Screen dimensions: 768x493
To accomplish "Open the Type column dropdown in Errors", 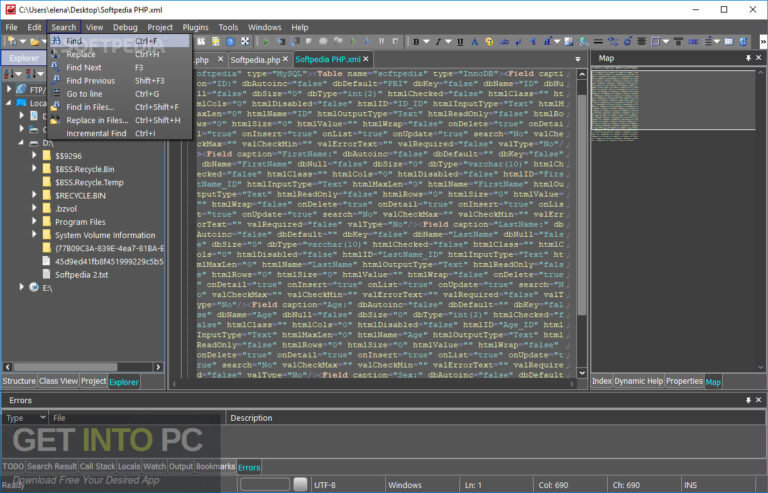I will point(43,417).
